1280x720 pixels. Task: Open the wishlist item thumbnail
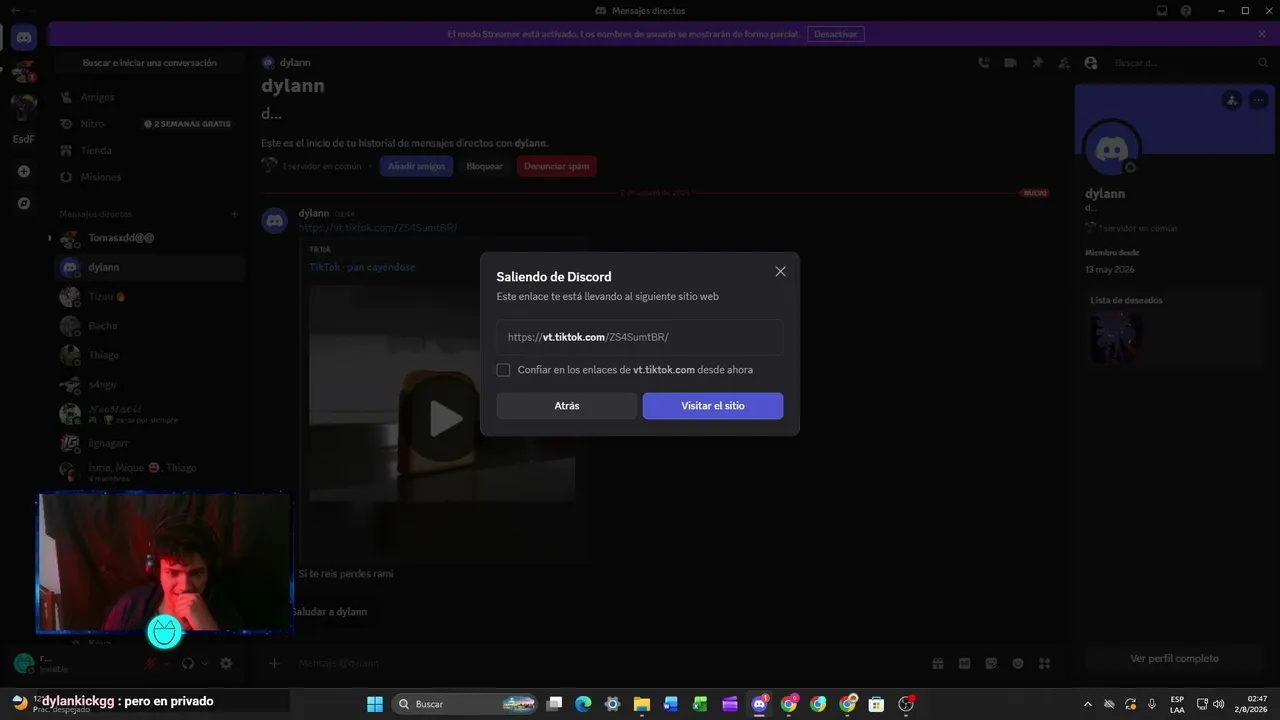(x=1116, y=337)
